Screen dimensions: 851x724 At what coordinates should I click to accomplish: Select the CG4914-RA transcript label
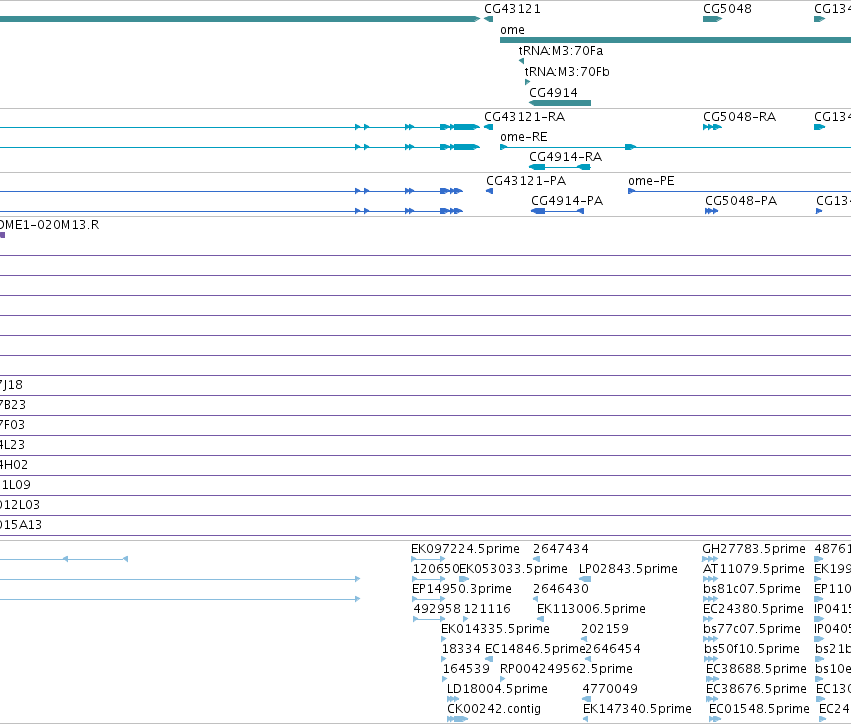coord(565,157)
